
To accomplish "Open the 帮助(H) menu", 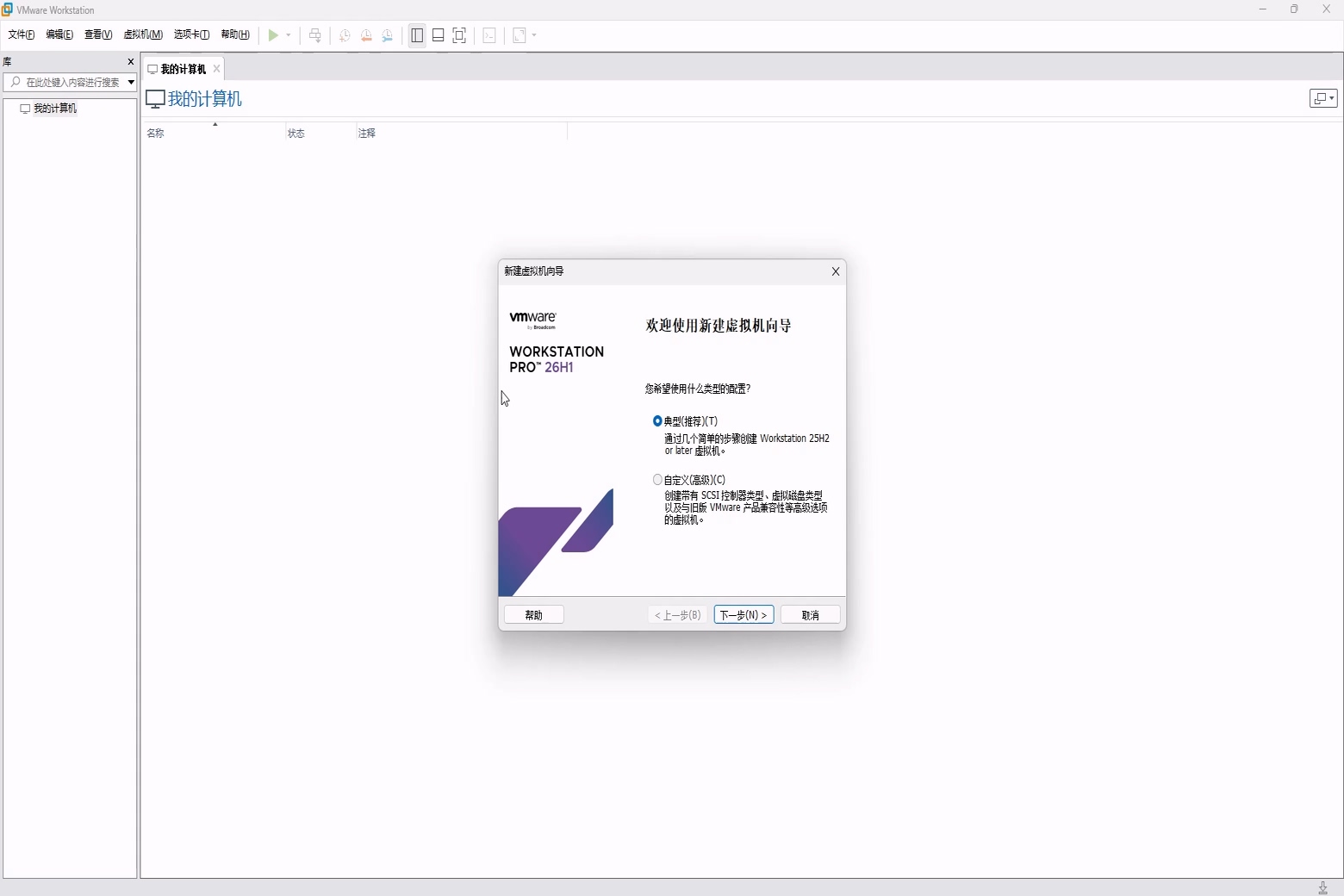I will pyautogui.click(x=235, y=34).
